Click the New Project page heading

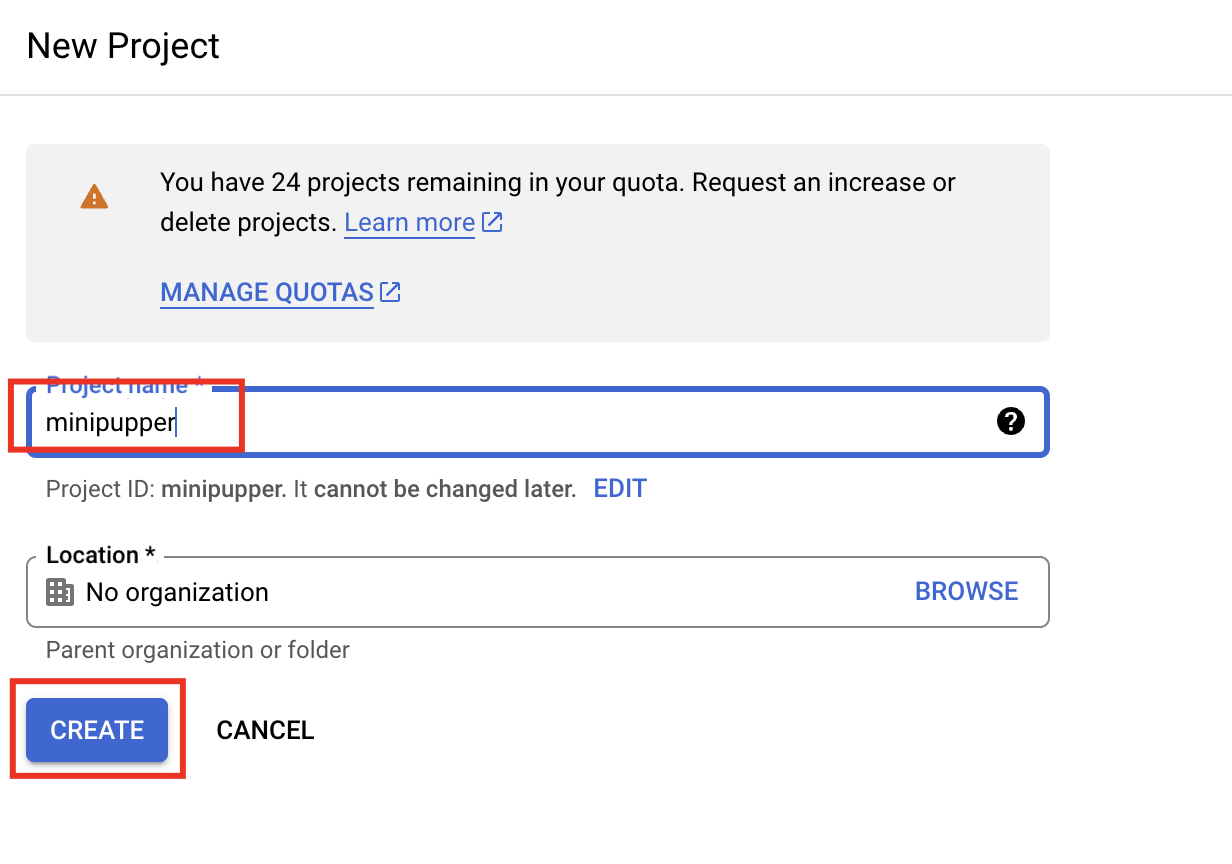click(122, 45)
